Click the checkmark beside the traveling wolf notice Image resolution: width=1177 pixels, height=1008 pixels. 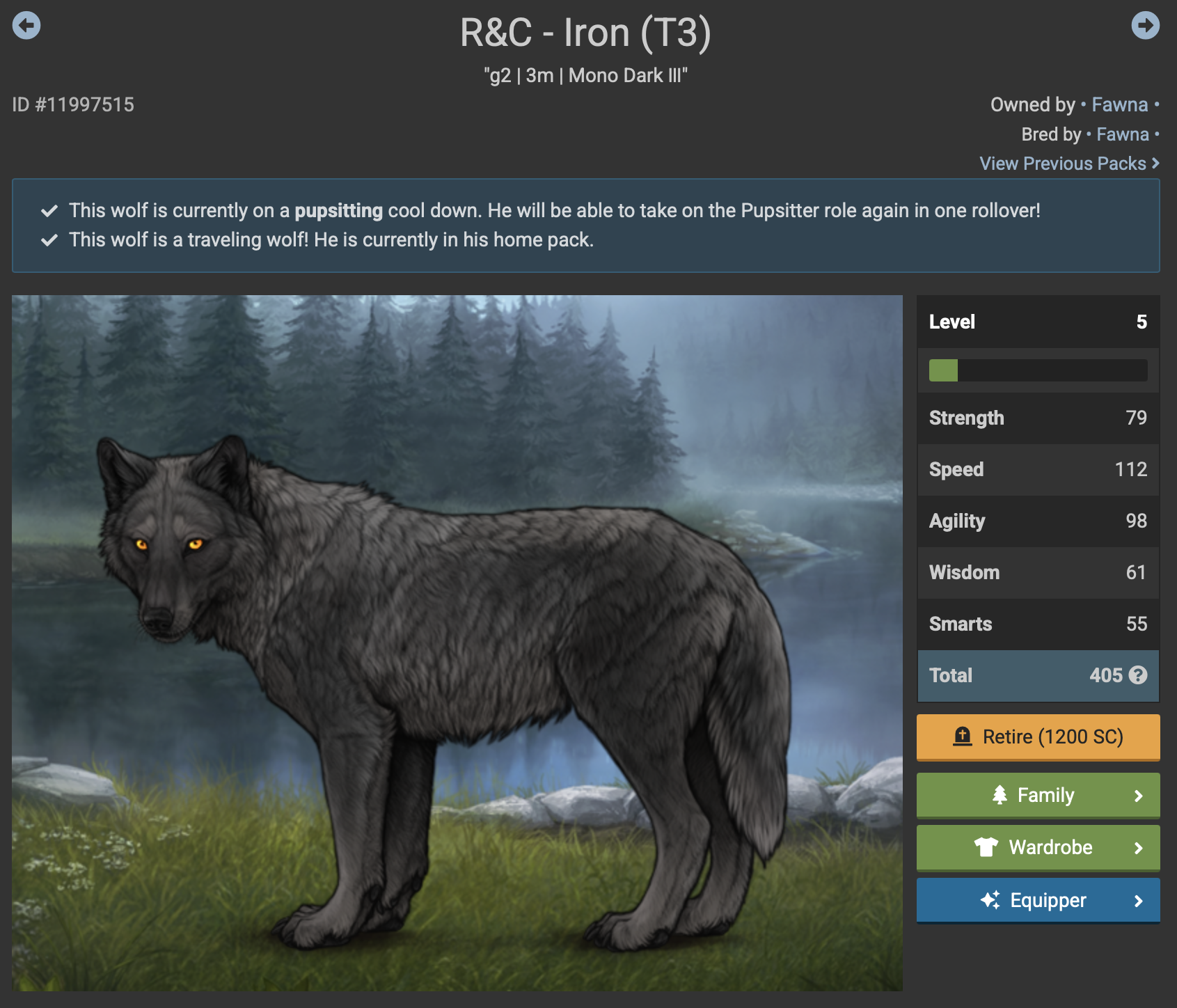(49, 240)
